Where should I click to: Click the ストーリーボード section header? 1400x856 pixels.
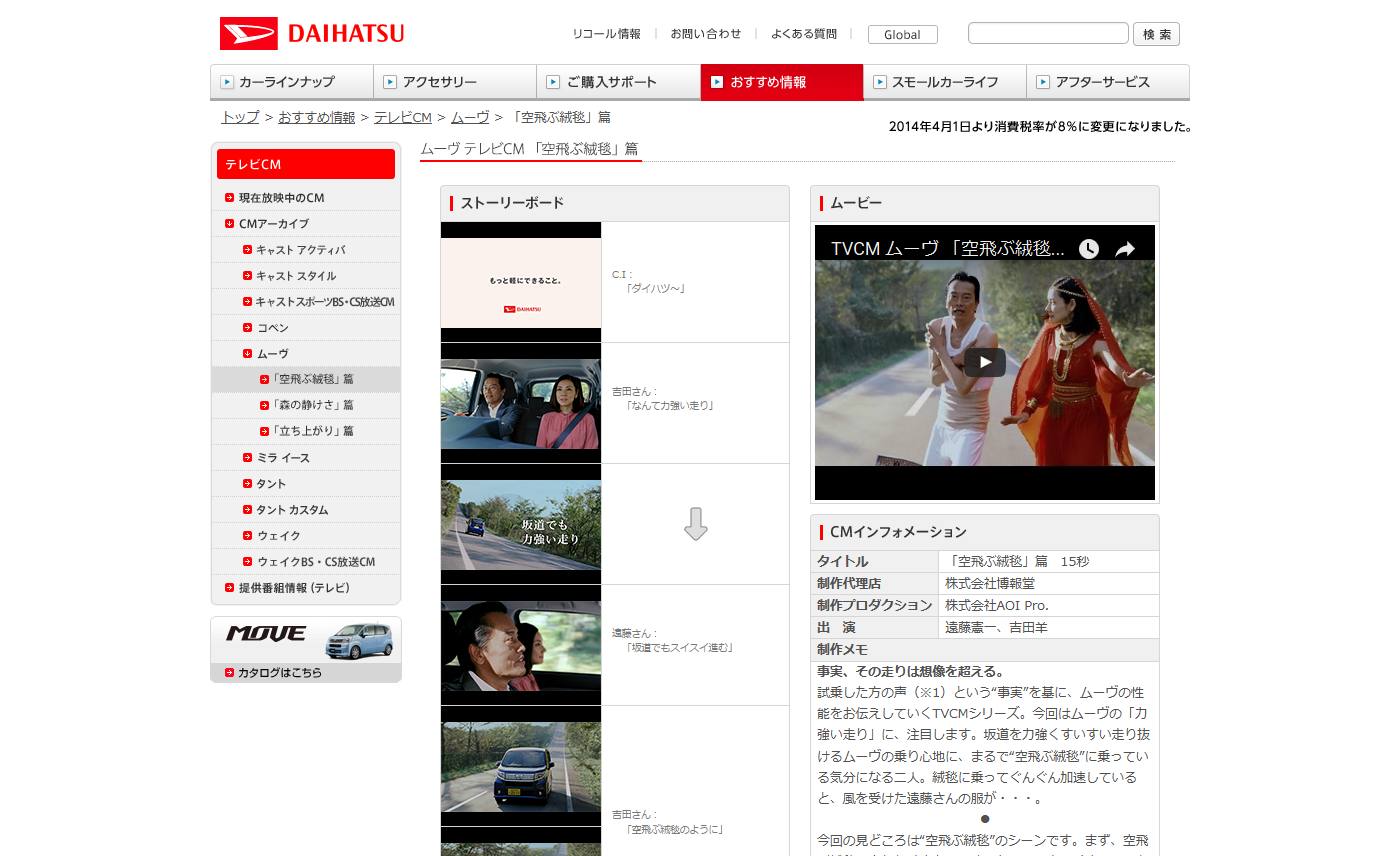(615, 203)
